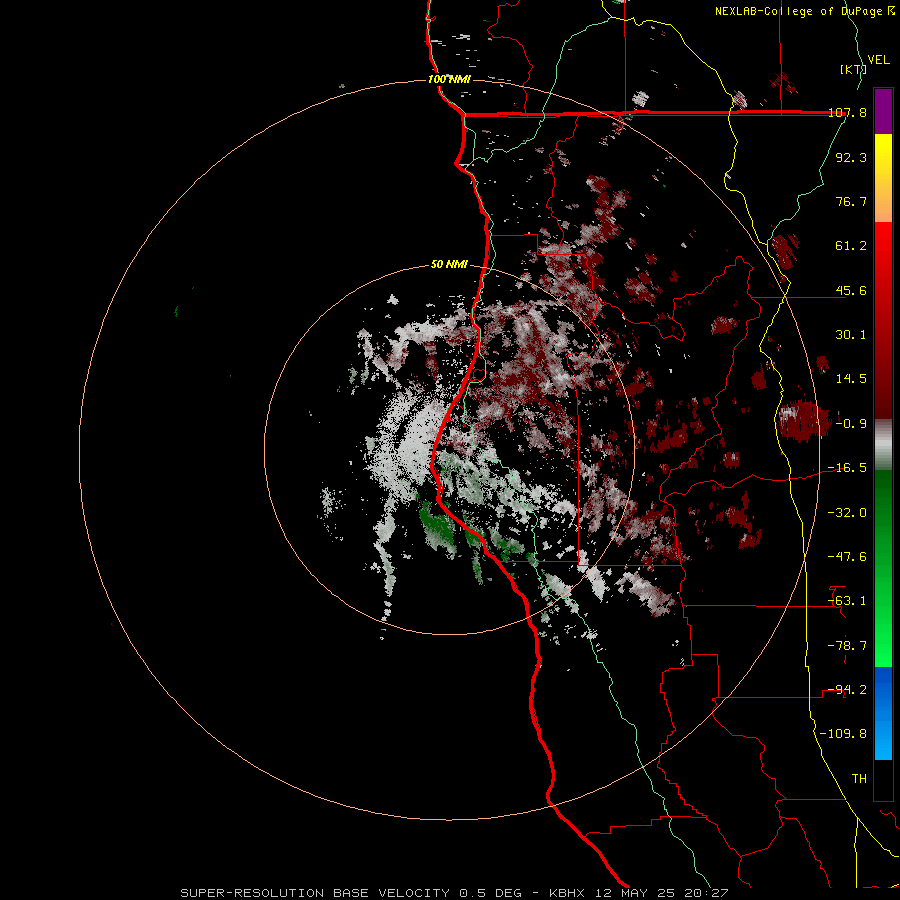
Task: Select the -63.1 velocity scale value
Action: click(847, 601)
